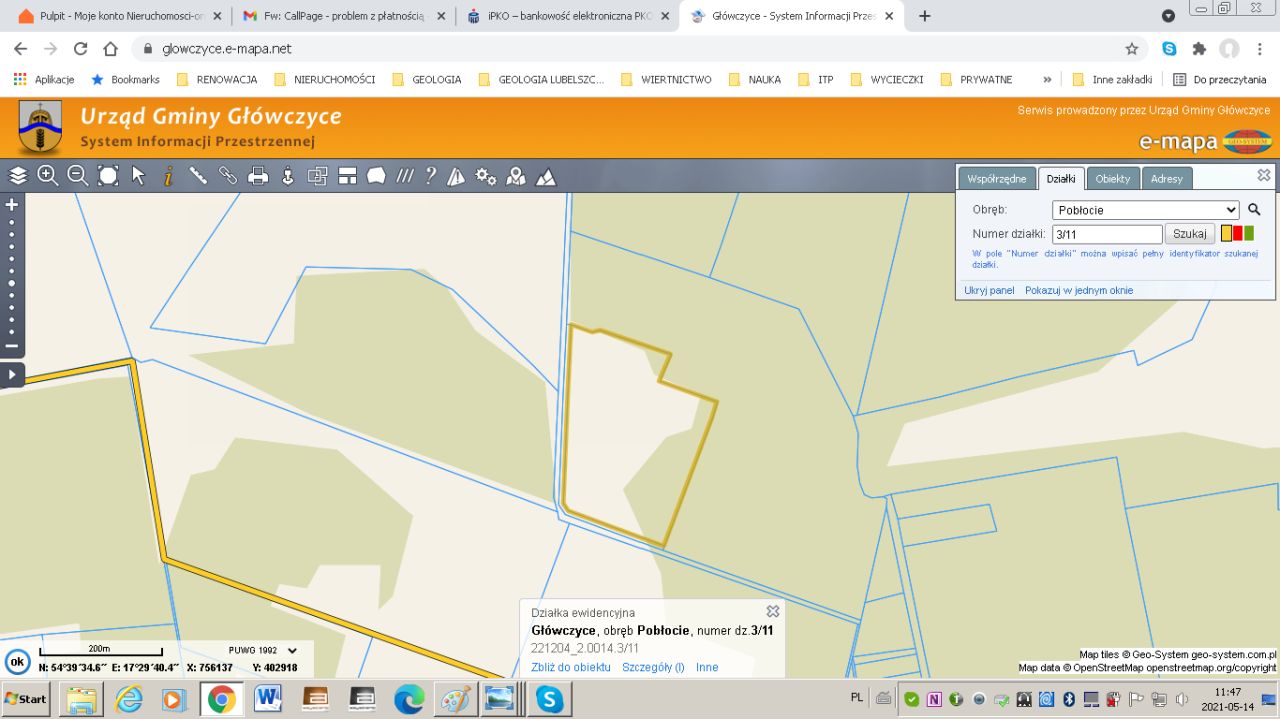This screenshot has width=1280, height=719.
Task: Choose the green highlight color swatch
Action: 1249,233
